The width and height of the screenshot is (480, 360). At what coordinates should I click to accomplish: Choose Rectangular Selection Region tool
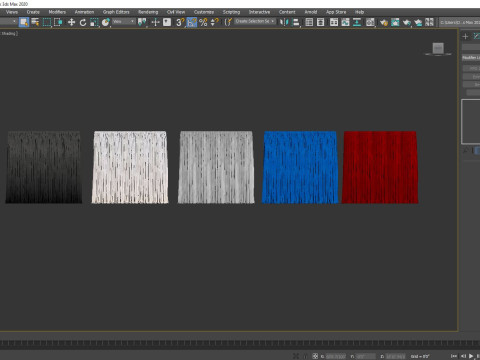pyautogui.click(x=47, y=22)
